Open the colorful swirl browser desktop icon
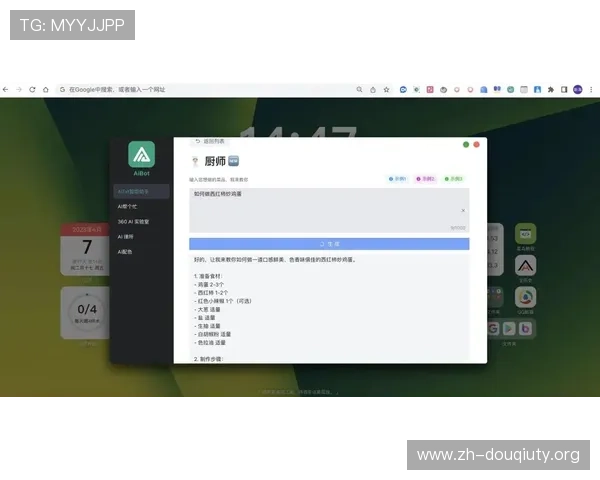600x480 pixels. pos(525,297)
